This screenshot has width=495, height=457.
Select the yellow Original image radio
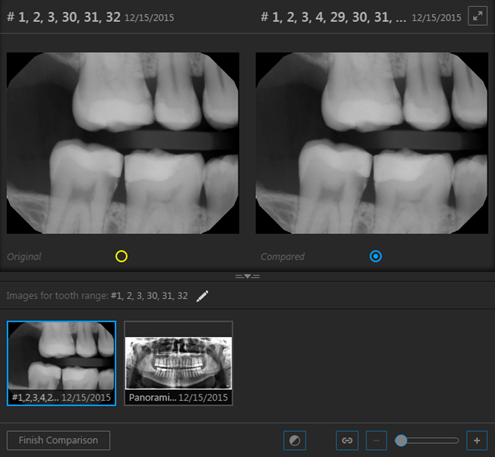tap(121, 256)
